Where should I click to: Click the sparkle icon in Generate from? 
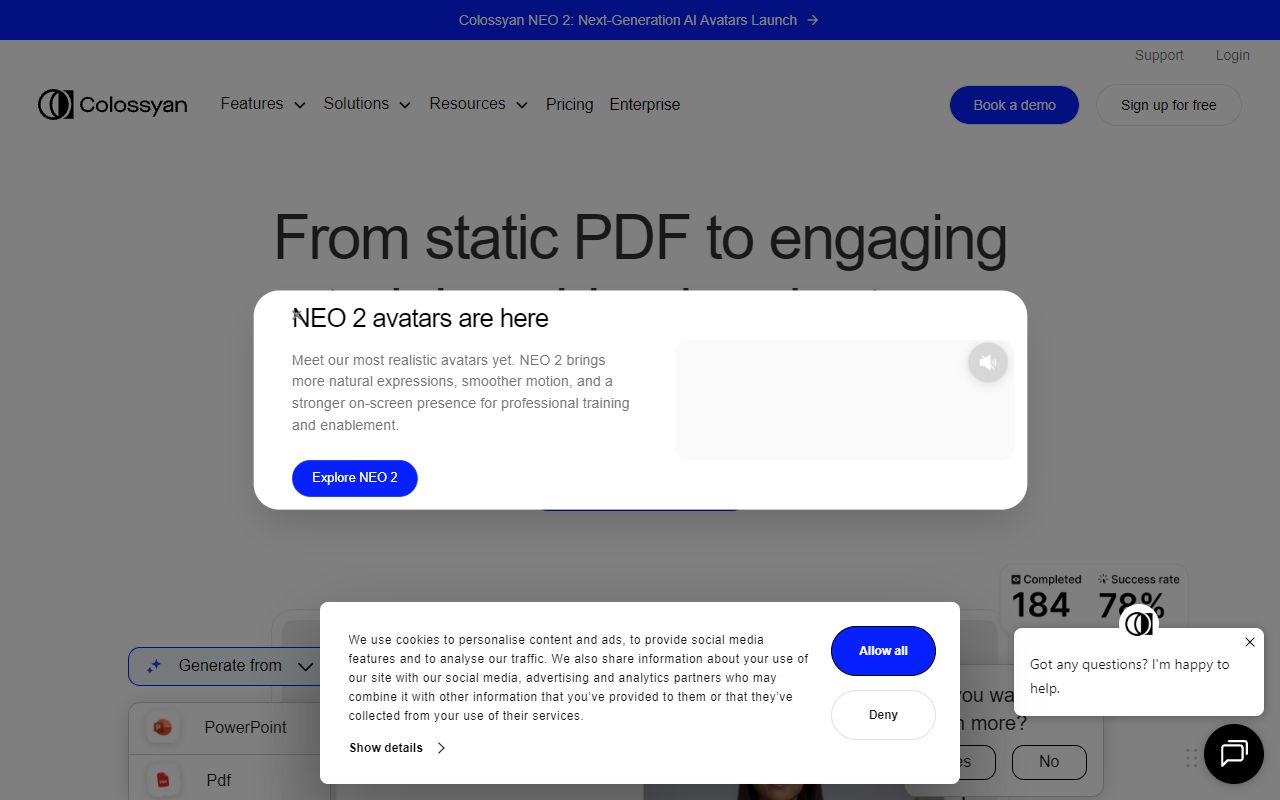tap(154, 666)
